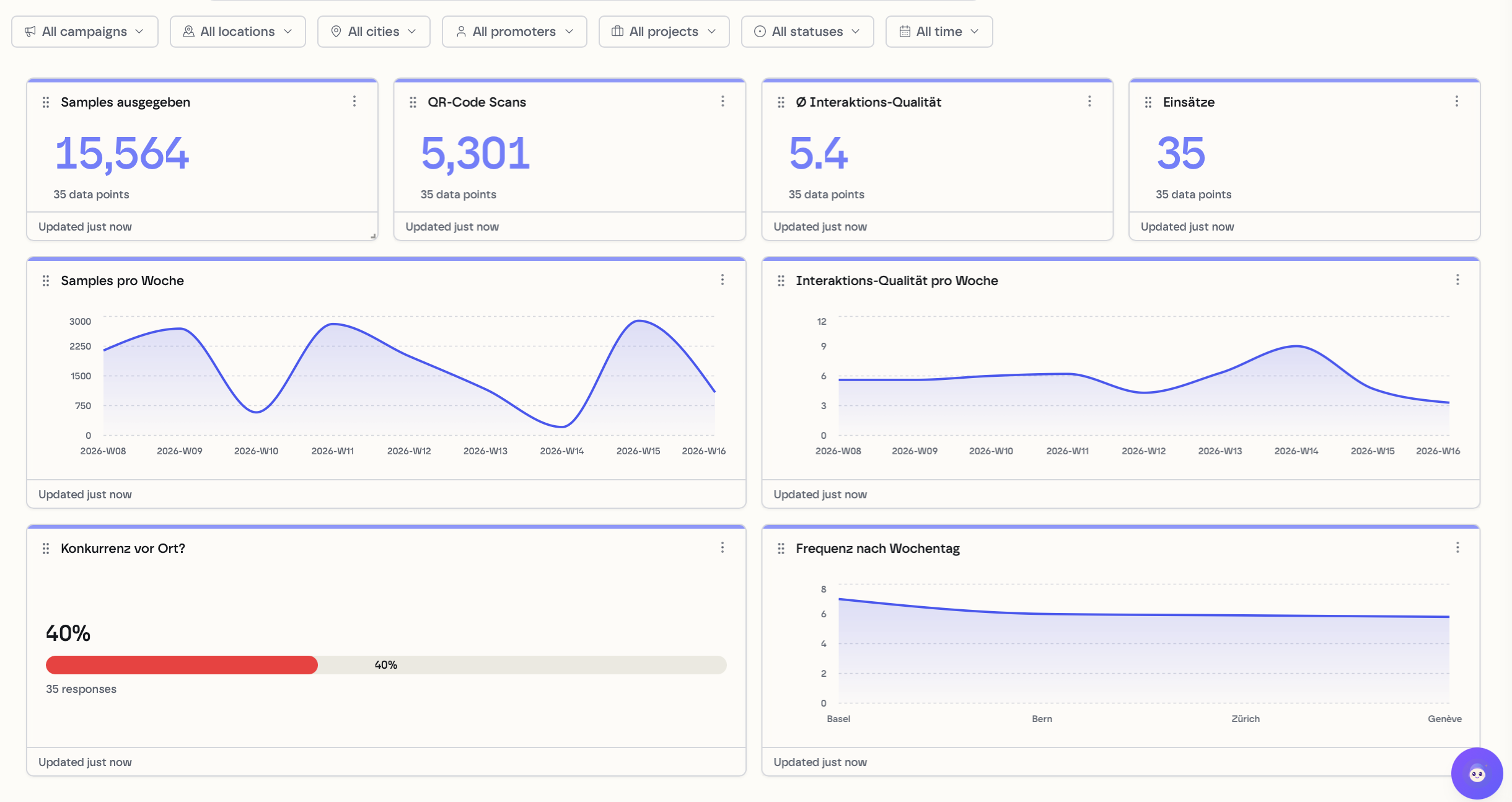Click the large 40% percentage text
The height and width of the screenshot is (802, 1512).
point(68,633)
